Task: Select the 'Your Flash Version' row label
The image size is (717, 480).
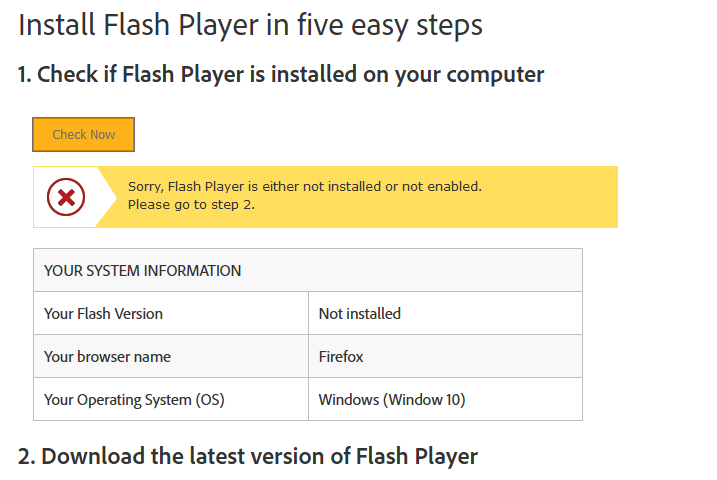Action: pos(103,314)
